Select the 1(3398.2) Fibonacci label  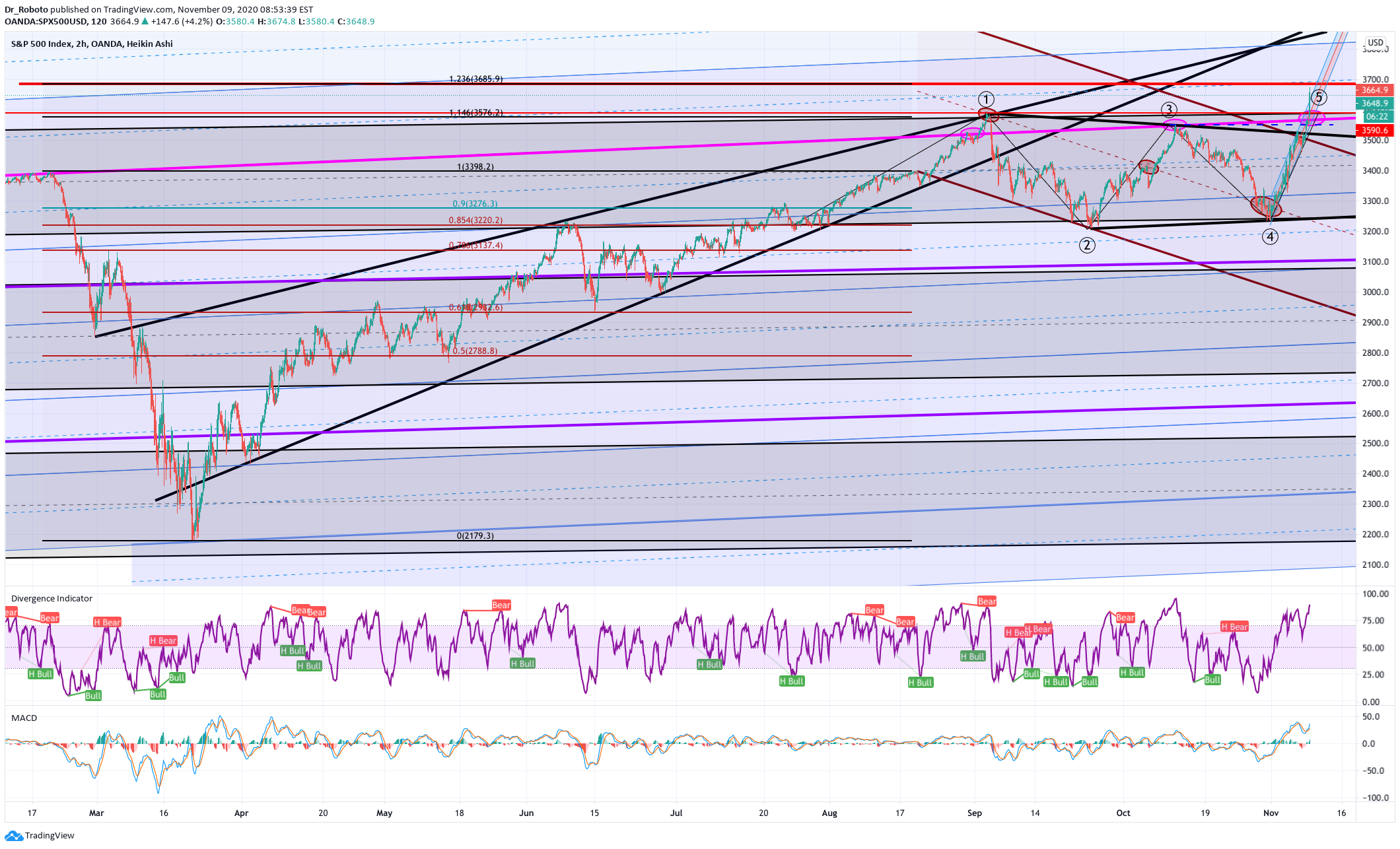click(x=475, y=167)
